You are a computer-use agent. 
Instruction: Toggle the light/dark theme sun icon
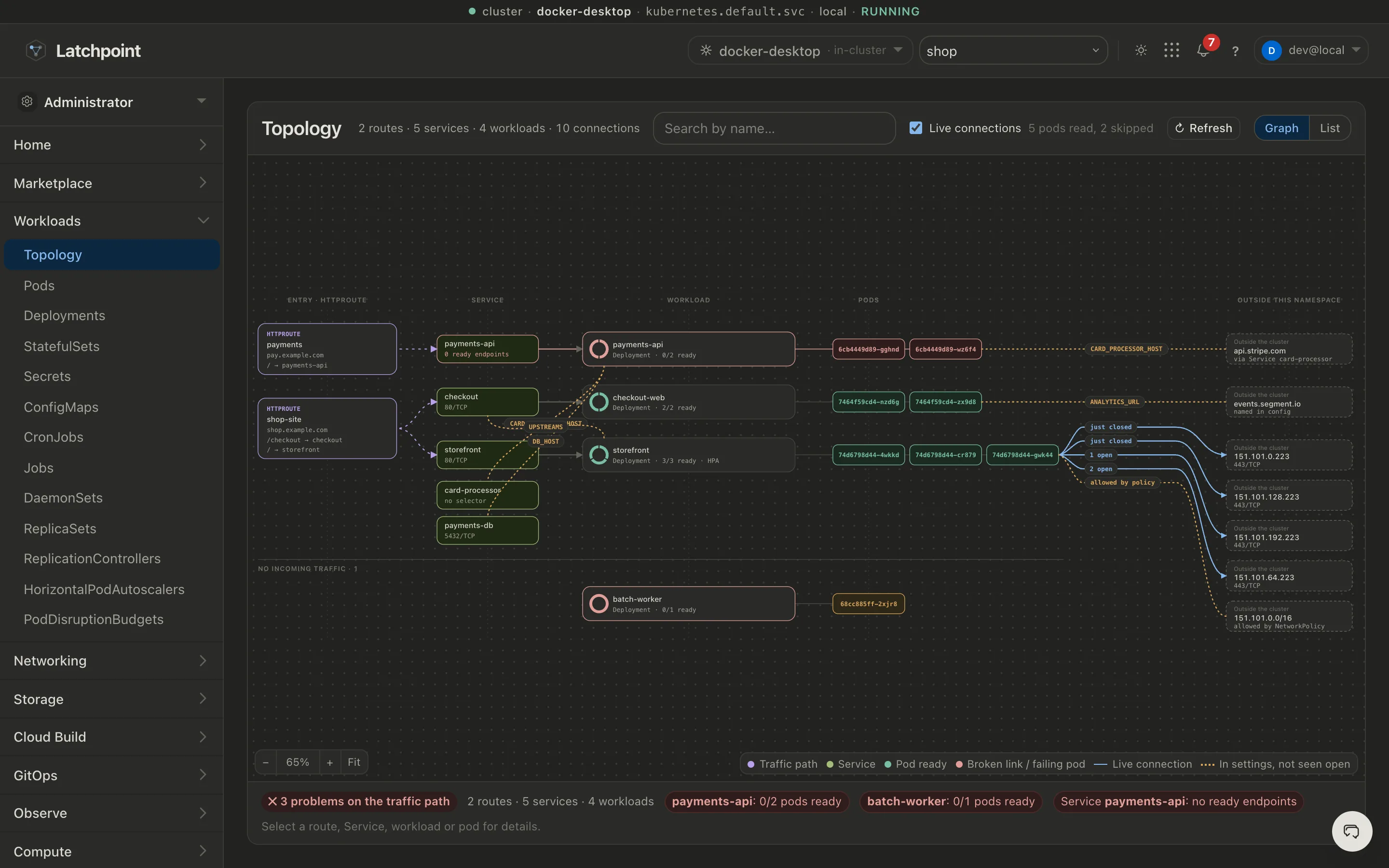[x=1141, y=51]
